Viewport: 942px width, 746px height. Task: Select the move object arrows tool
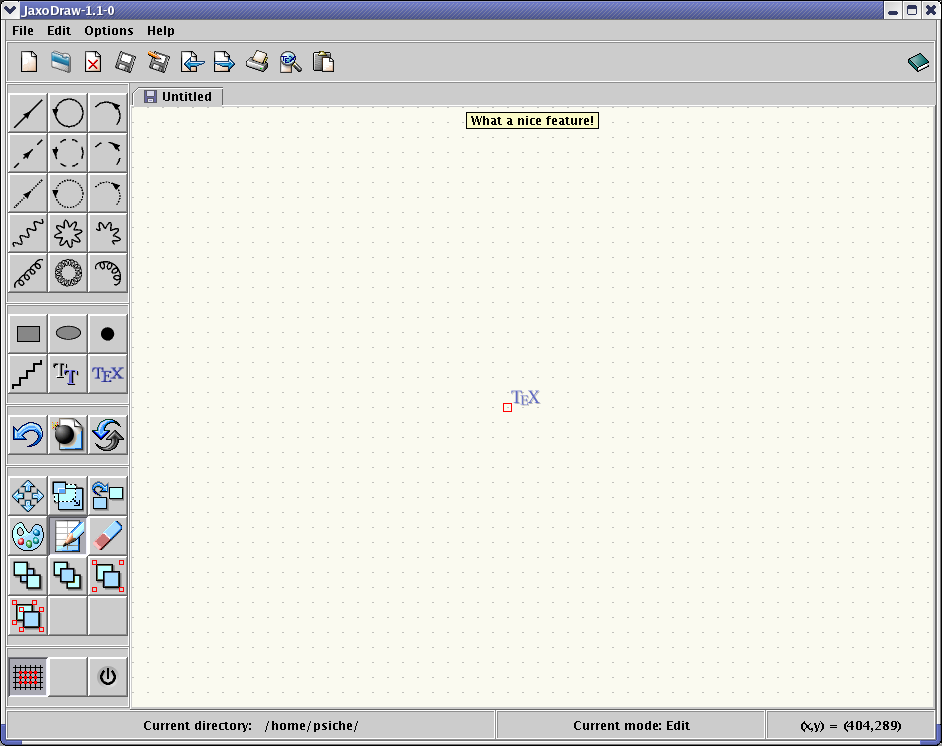click(28, 496)
